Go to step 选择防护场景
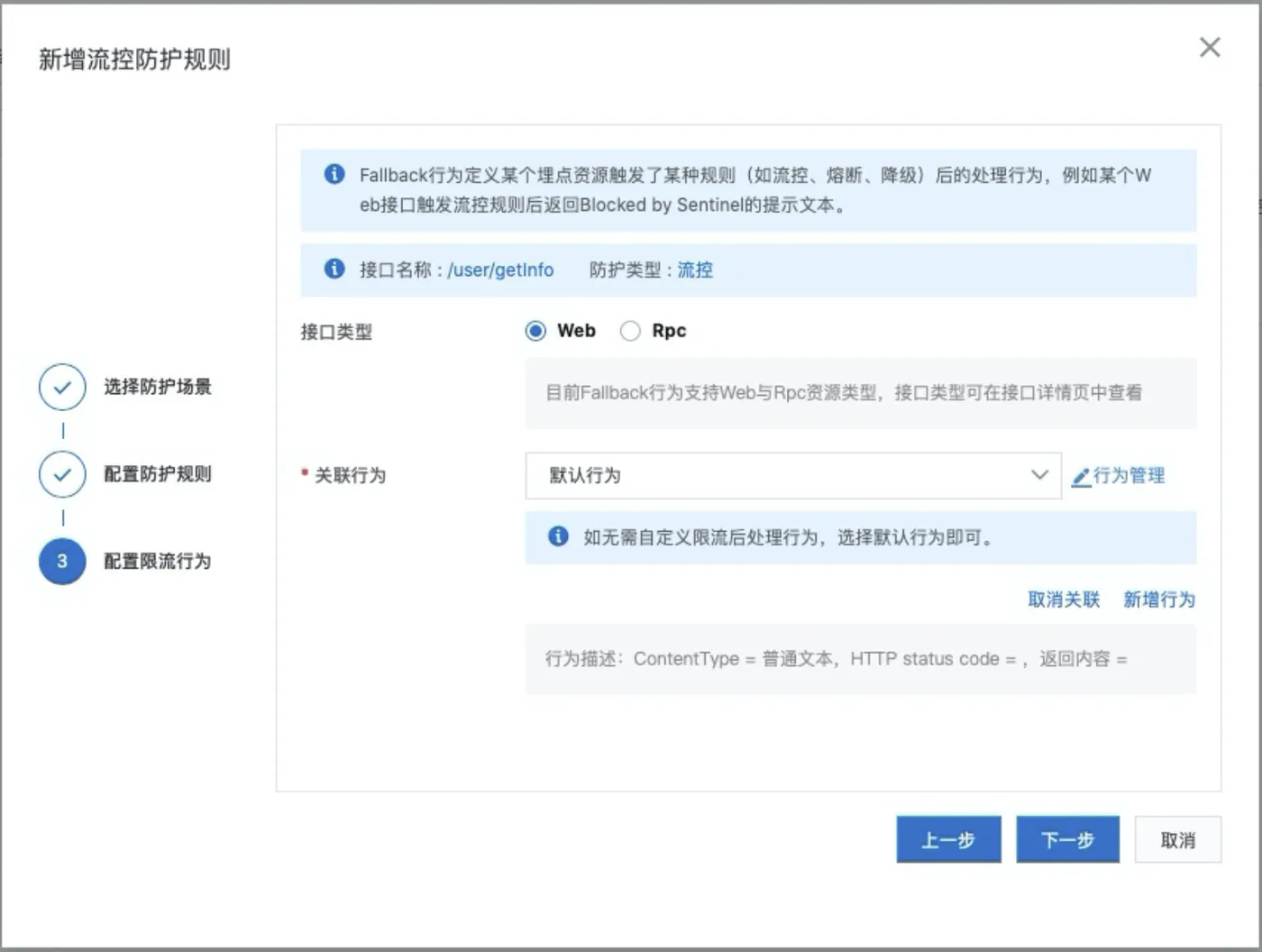 click(158, 387)
